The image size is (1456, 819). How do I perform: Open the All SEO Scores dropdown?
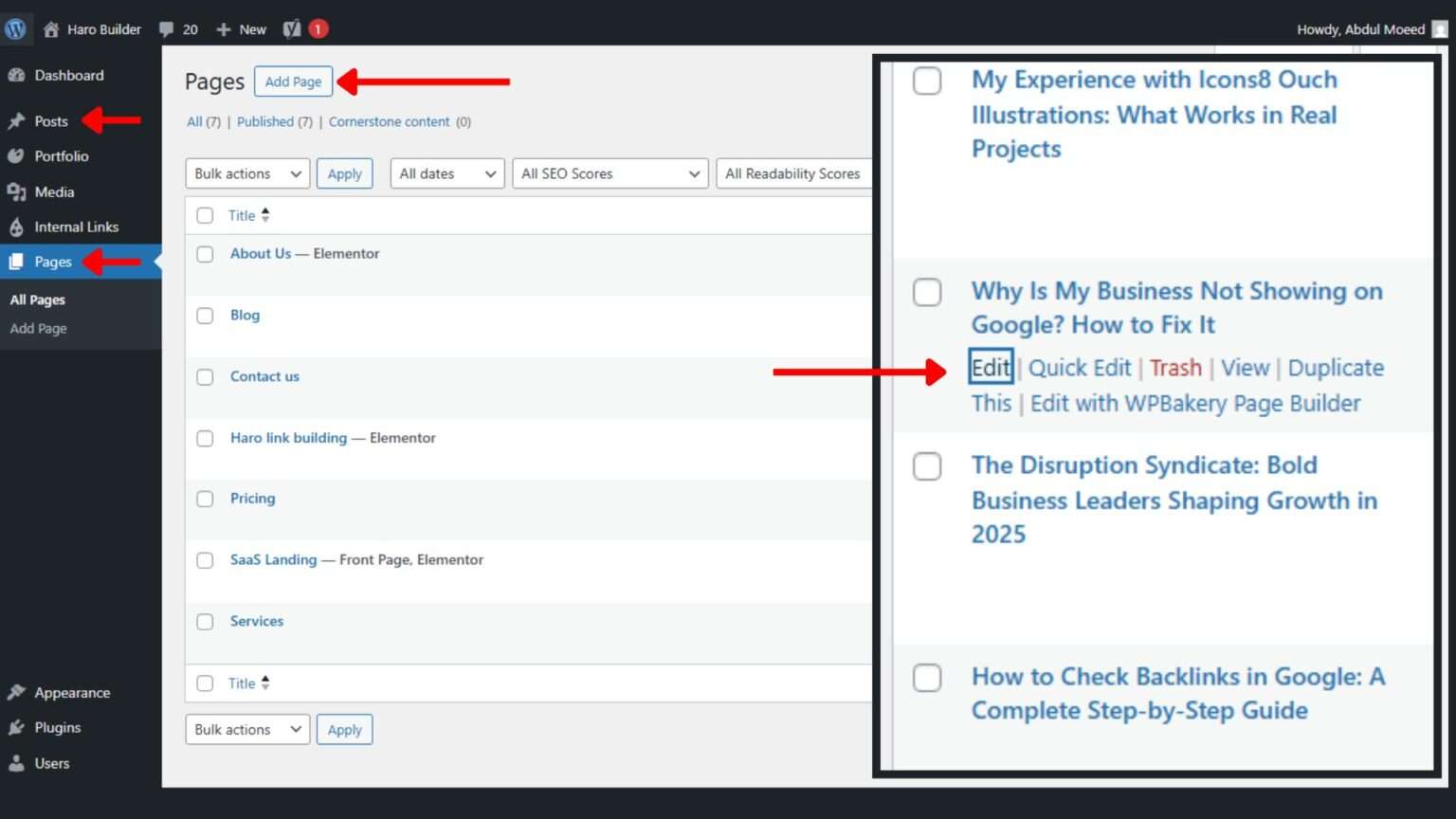(610, 173)
